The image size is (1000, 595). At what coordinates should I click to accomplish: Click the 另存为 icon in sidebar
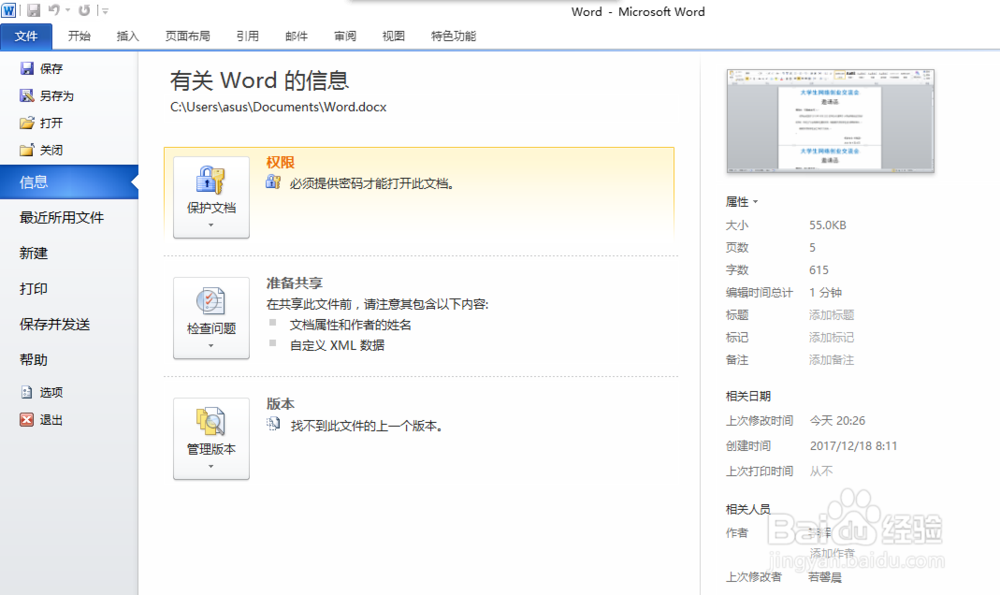[27, 96]
